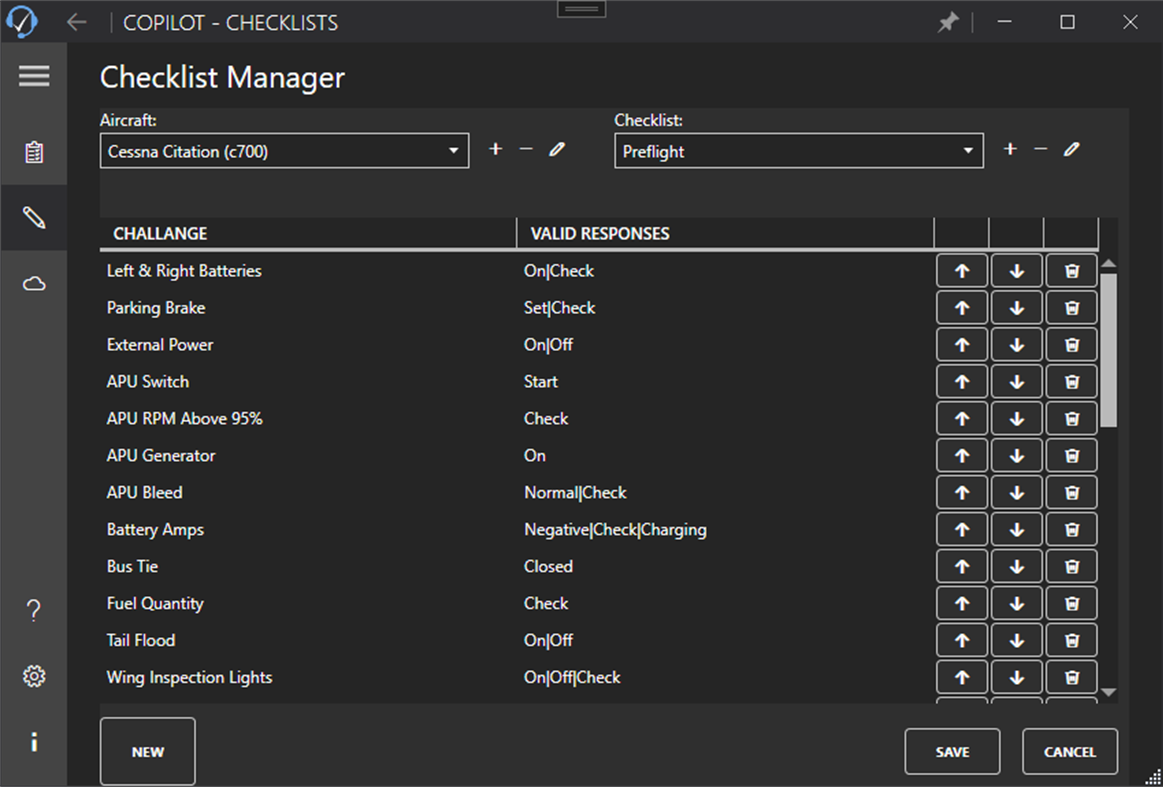Open the Checklists panel in the sidebar
This screenshot has height=787, width=1163.
click(34, 152)
